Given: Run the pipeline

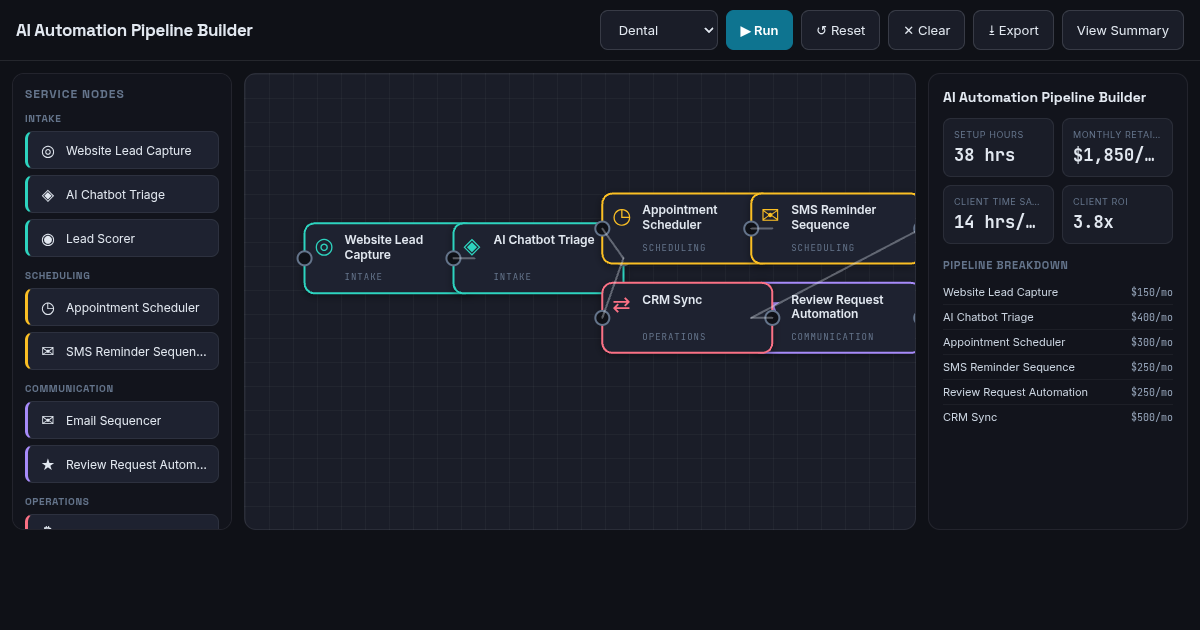Looking at the screenshot, I should pos(759,30).
